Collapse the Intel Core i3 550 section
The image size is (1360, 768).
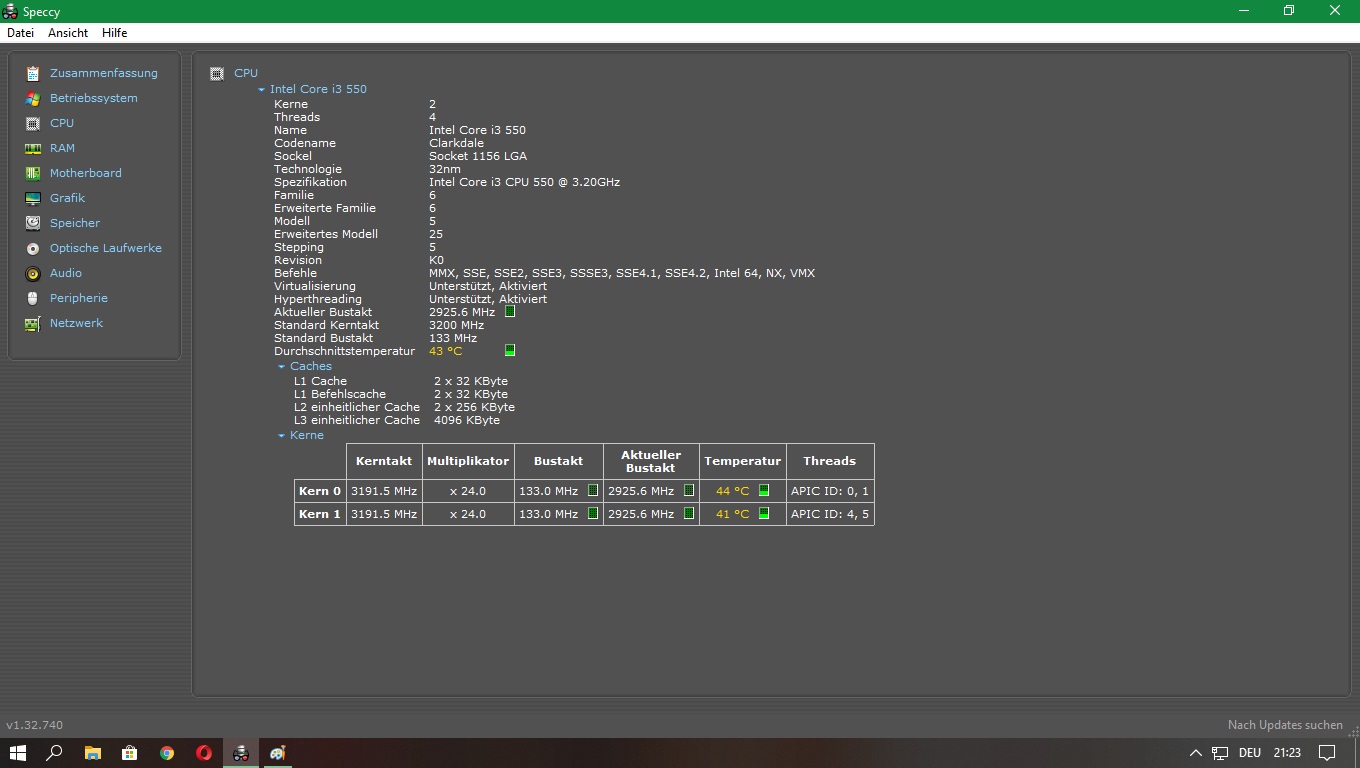261,90
